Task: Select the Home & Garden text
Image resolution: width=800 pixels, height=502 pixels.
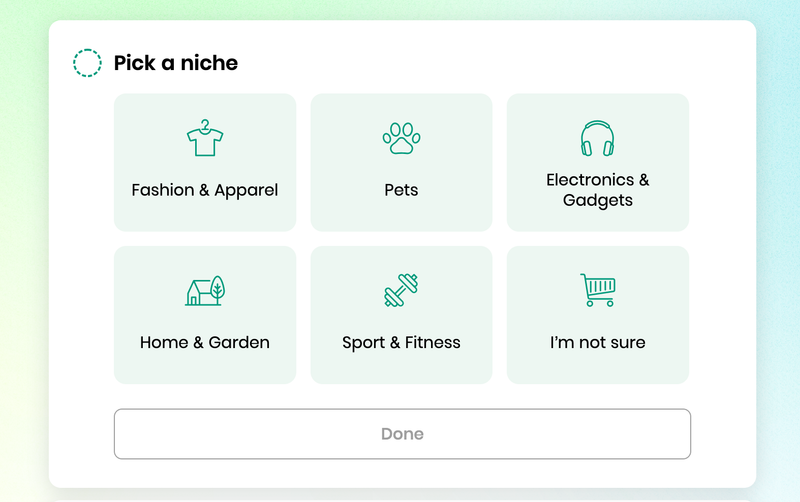Action: tap(205, 342)
